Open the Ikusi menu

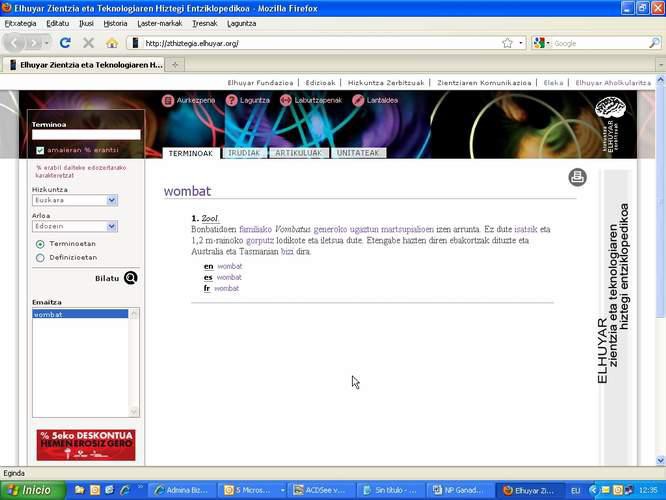click(86, 23)
